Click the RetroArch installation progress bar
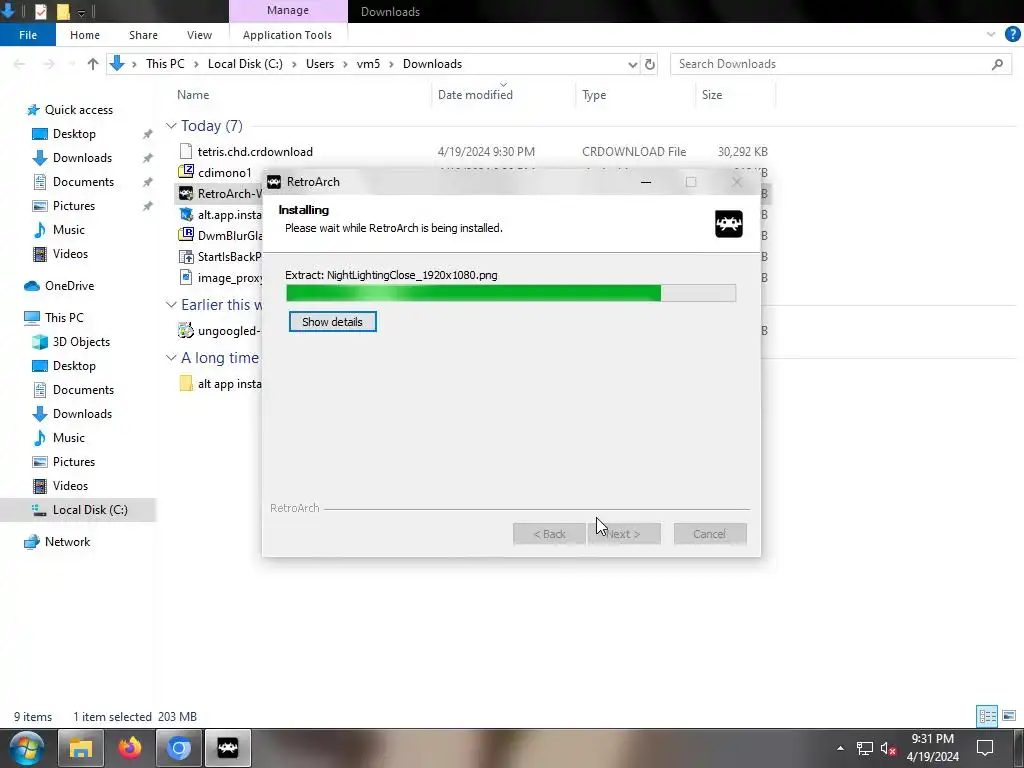The width and height of the screenshot is (1024, 768). [511, 293]
